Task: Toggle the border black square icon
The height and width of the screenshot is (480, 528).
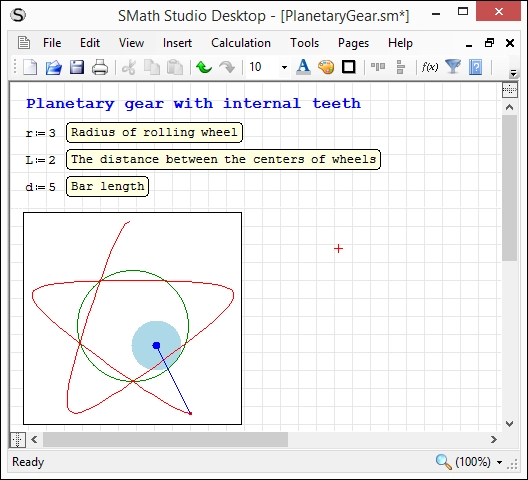Action: 349,67
